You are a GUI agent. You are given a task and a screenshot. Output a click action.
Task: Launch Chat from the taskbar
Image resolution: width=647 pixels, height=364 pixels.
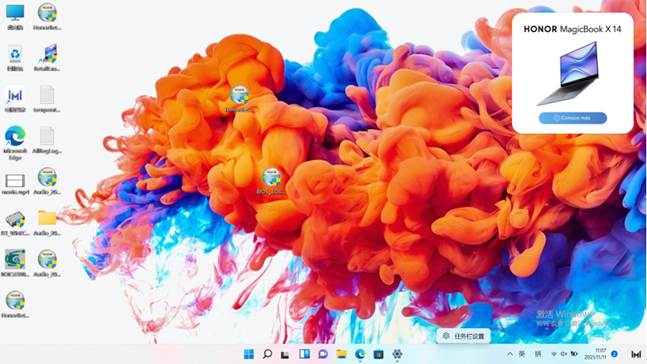tap(323, 354)
